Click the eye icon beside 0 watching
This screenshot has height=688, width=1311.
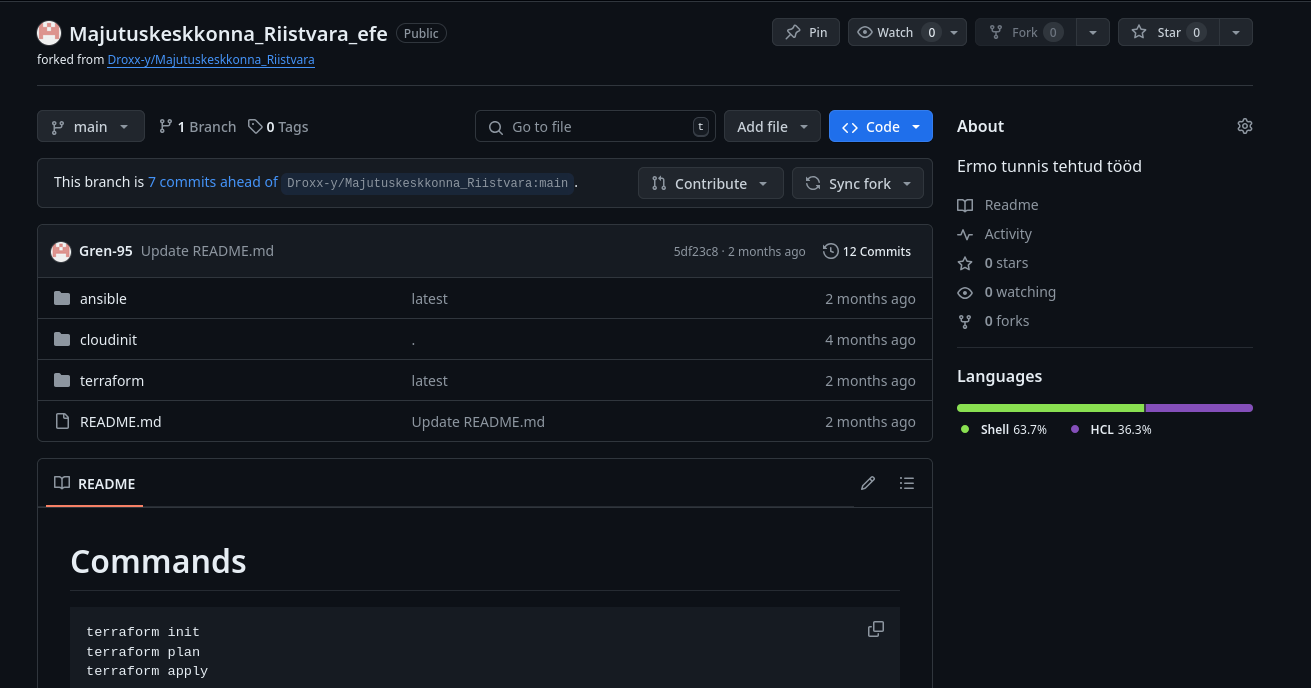(965, 292)
